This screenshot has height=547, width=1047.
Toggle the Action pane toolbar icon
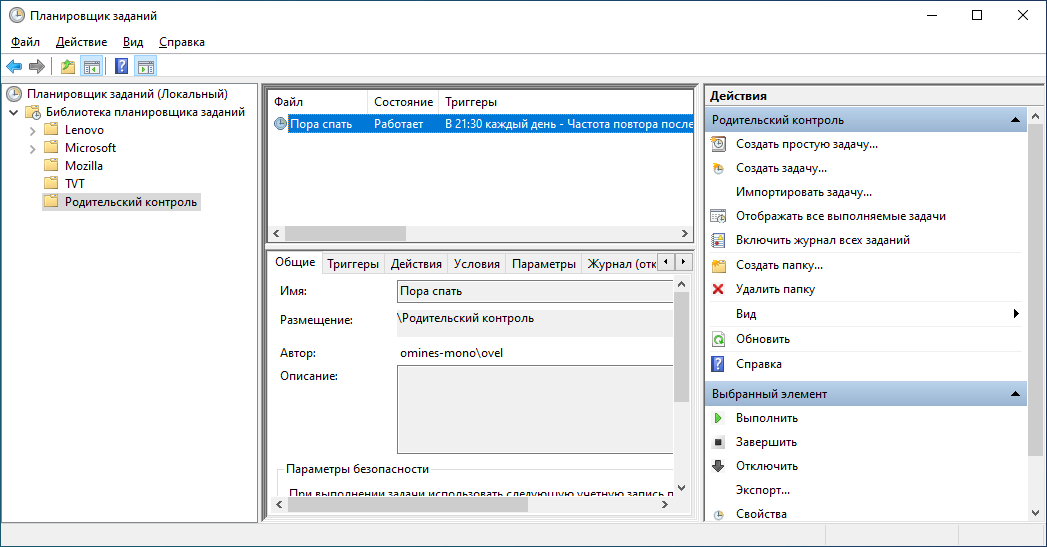pyautogui.click(x=146, y=66)
